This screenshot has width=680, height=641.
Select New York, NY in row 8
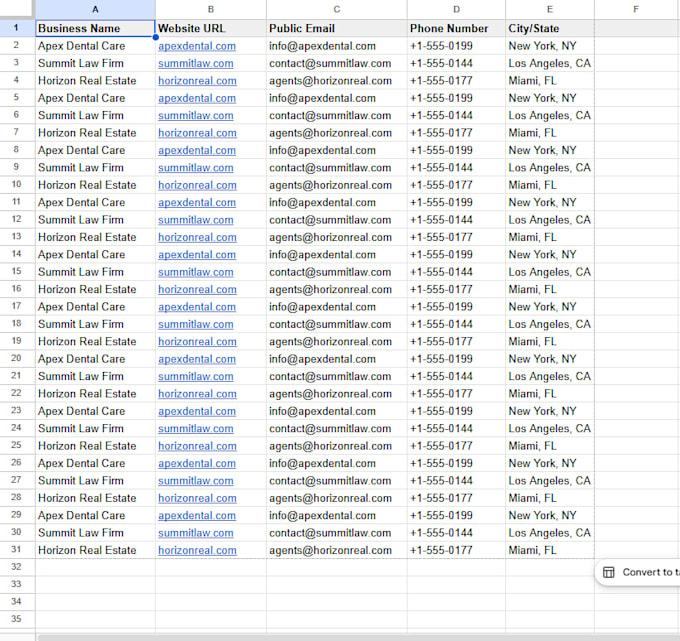(549, 150)
